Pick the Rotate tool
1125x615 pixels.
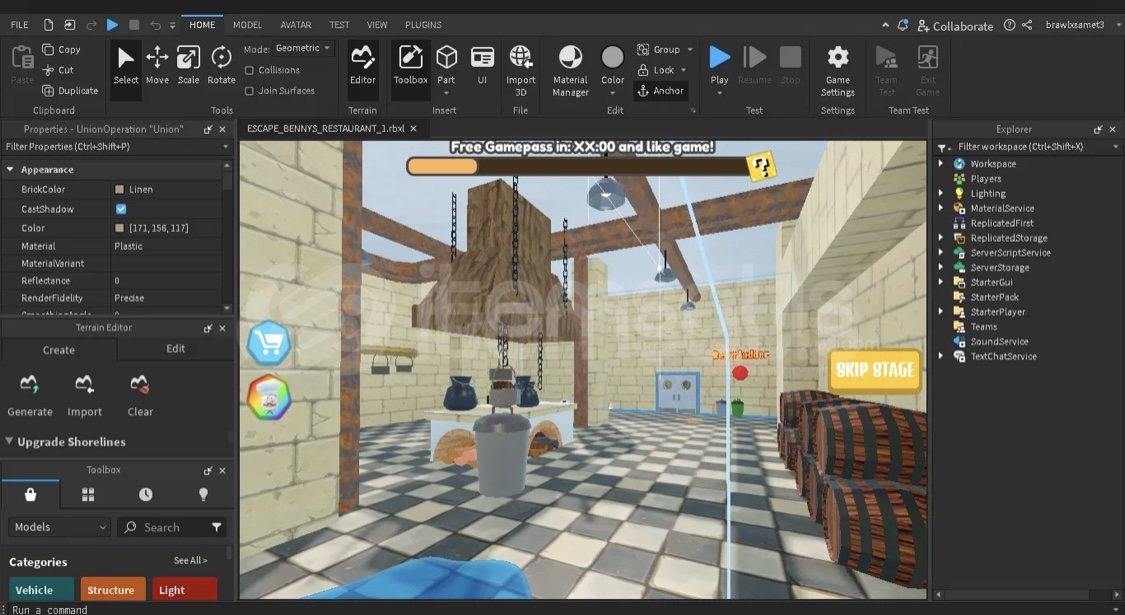pyautogui.click(x=221, y=65)
